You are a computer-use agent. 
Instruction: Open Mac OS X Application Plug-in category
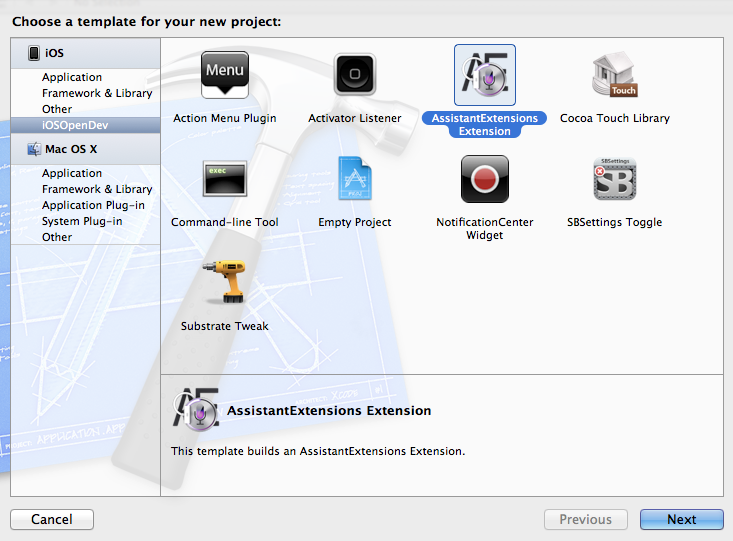coord(93,205)
